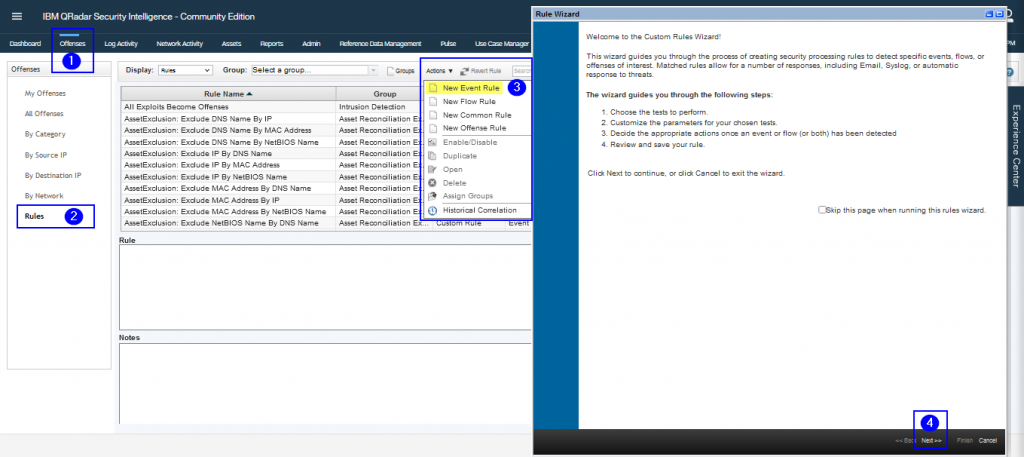Click the Group column header
Image resolution: width=1024 pixels, height=457 pixels.
coord(385,93)
